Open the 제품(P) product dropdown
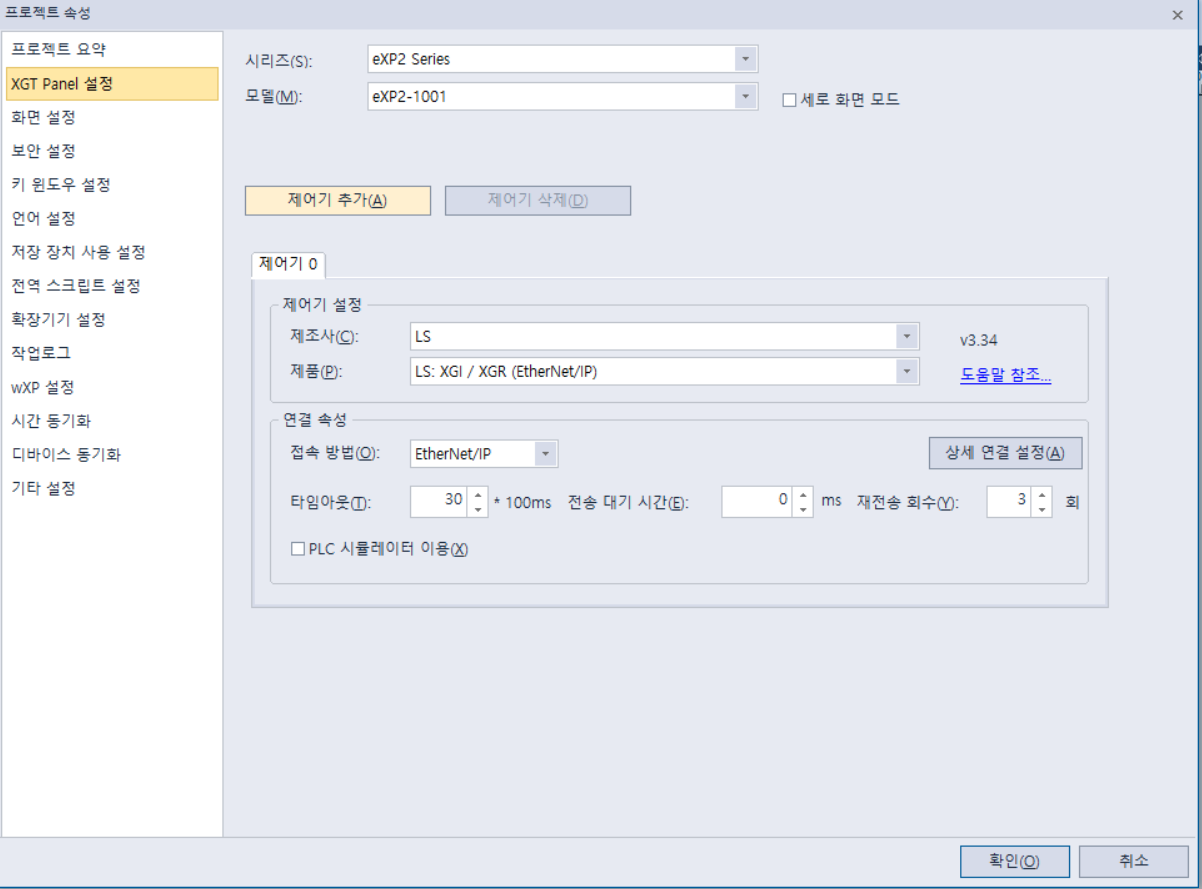The height and width of the screenshot is (889, 1202). click(908, 371)
